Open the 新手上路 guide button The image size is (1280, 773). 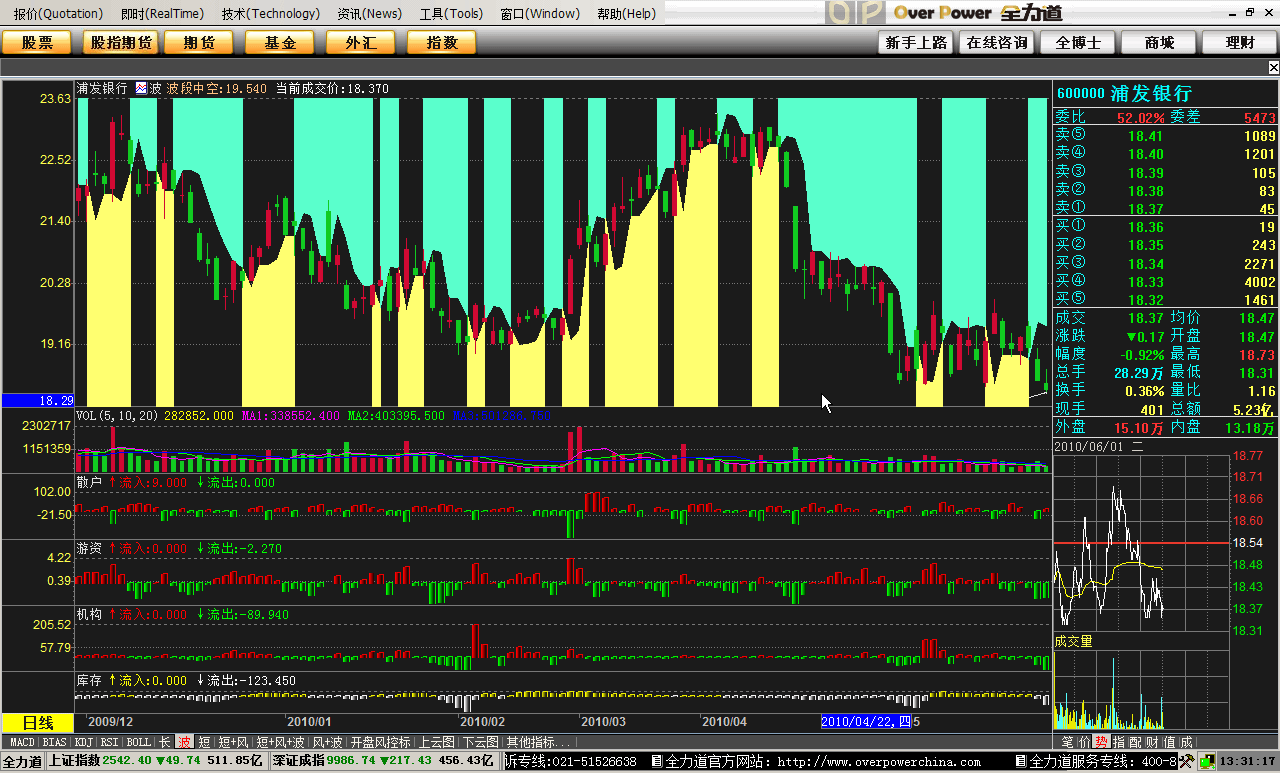click(x=915, y=42)
